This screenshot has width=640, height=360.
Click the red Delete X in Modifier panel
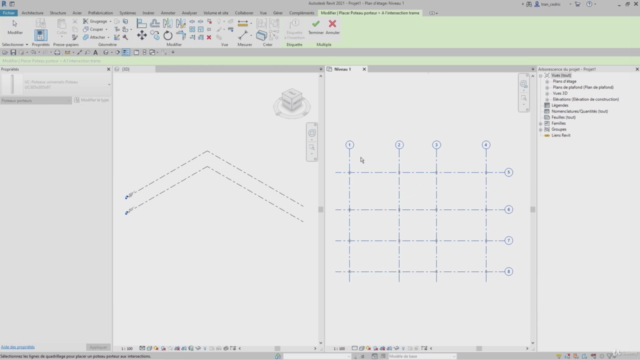[x=209, y=38]
